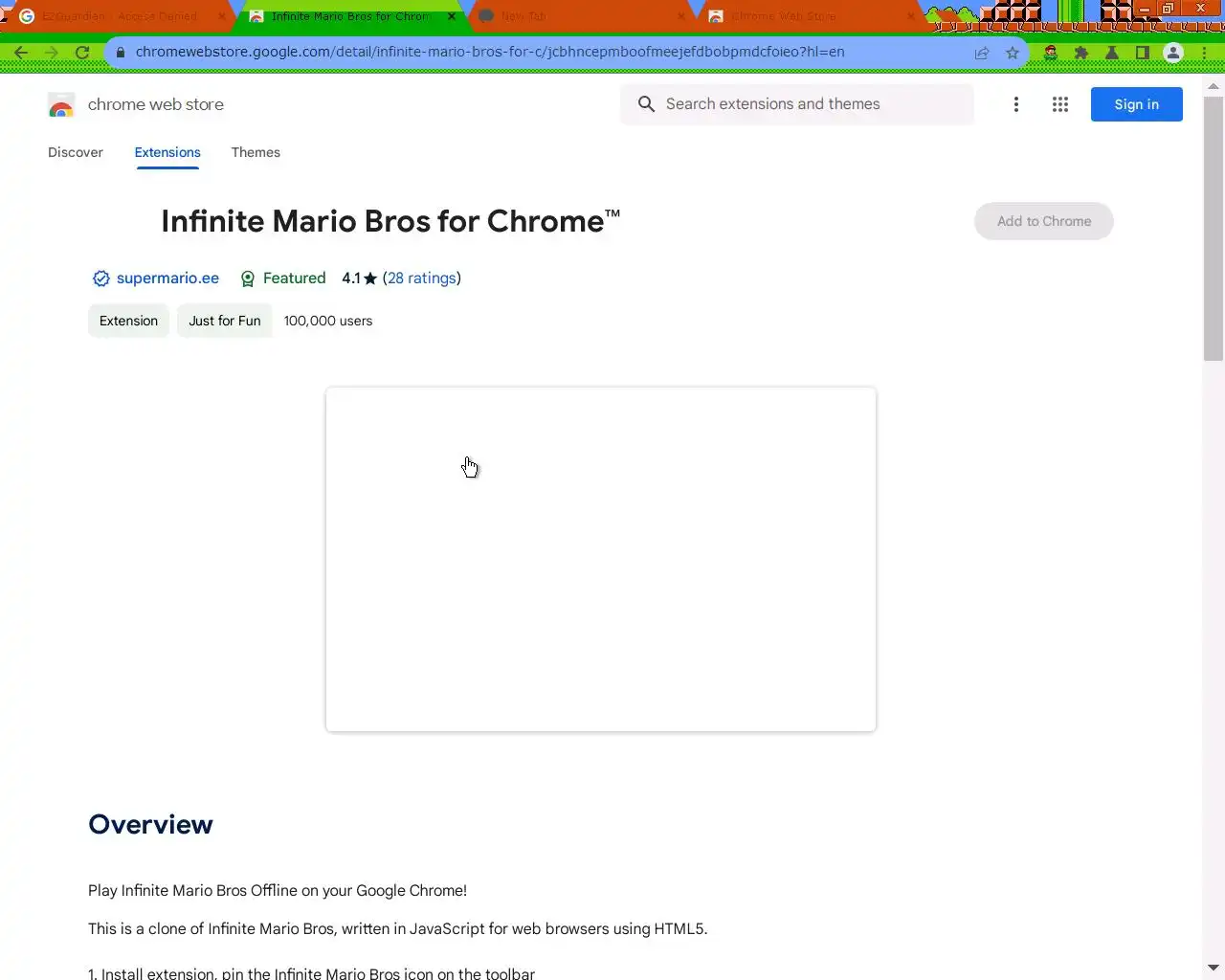
Task: Click the 4.1 star rating
Action: point(360,278)
